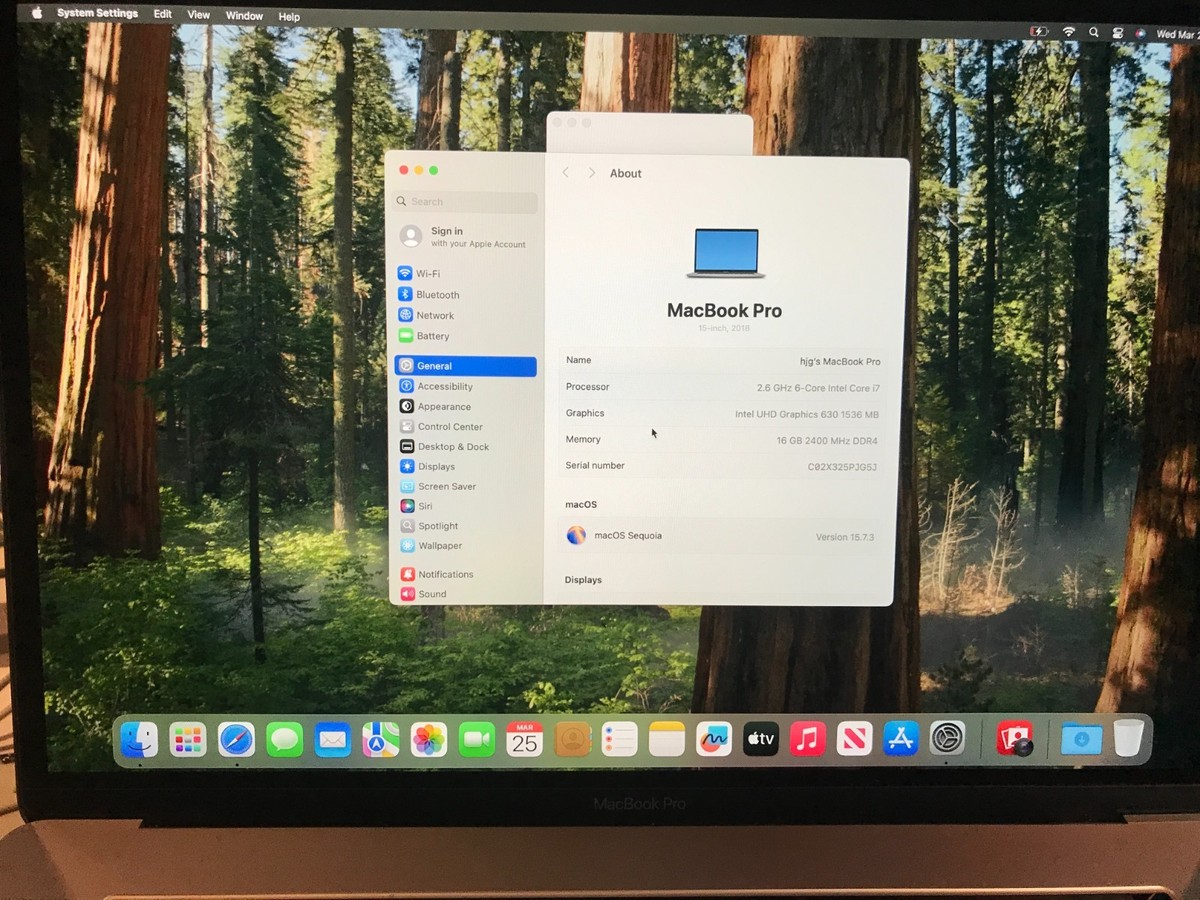
Task: Sign in with your Apple Account
Action: click(465, 237)
